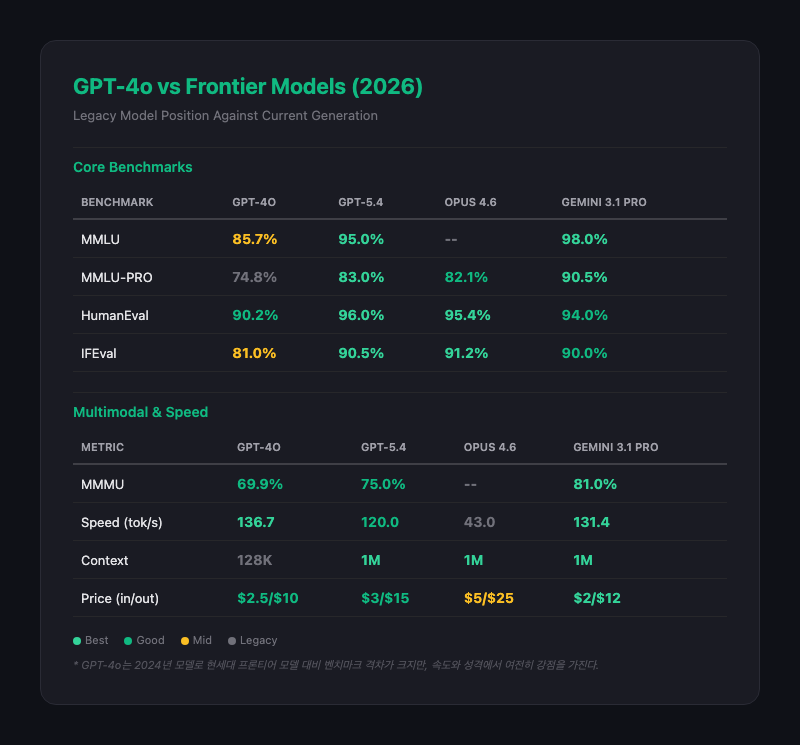Click the 128K context value
This screenshot has height=745, width=800.
pos(257,560)
